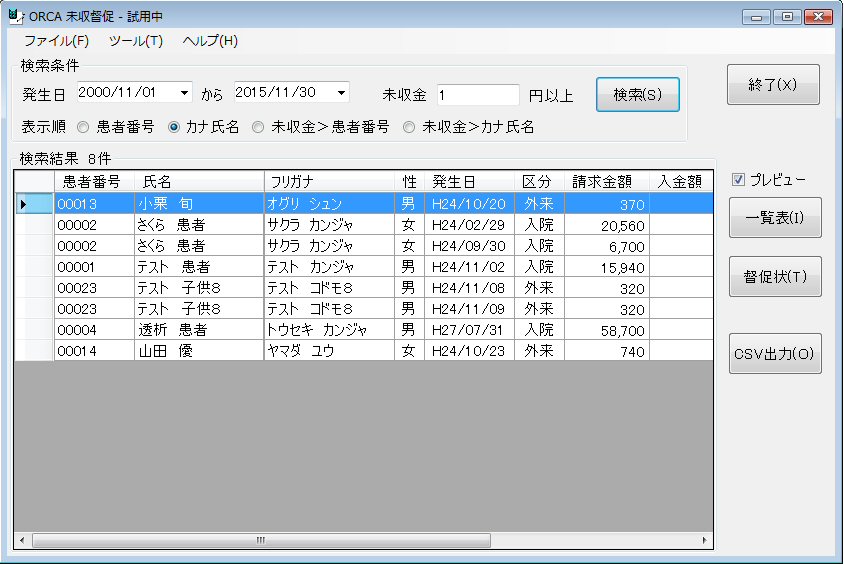Screen dimensions: 844x564
Task: Toggle the プレビュー checkbox
Action: (x=738, y=180)
